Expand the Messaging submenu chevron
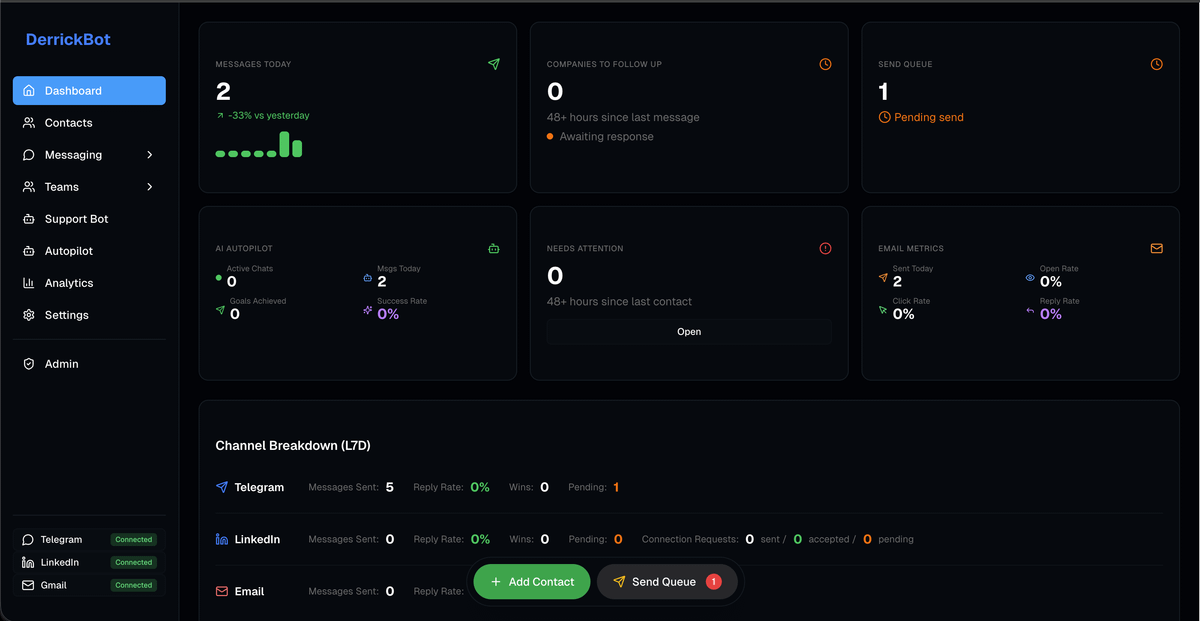Screen dimensions: 1200x621 click(150, 155)
